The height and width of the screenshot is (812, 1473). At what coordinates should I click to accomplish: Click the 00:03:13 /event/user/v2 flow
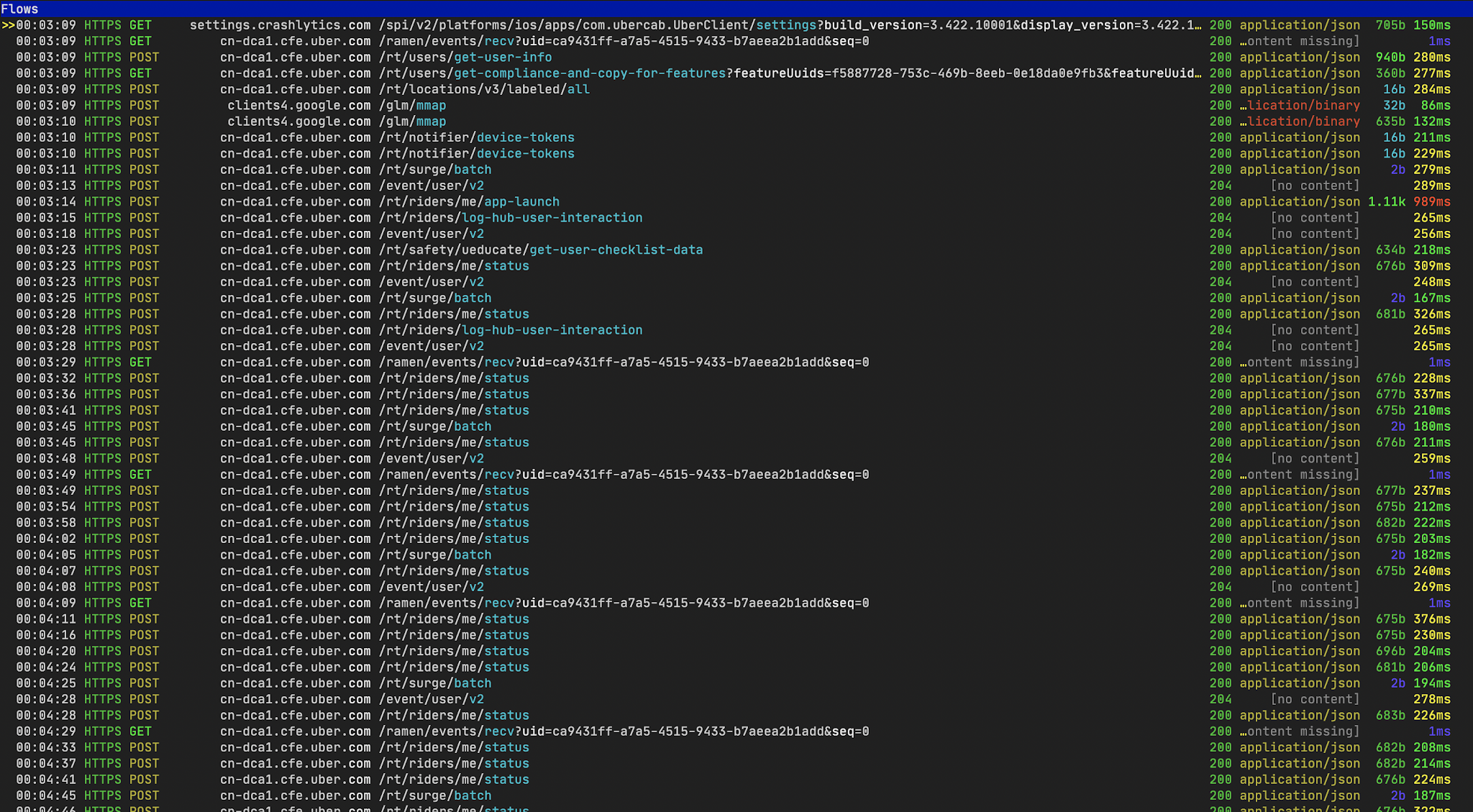tap(432, 186)
